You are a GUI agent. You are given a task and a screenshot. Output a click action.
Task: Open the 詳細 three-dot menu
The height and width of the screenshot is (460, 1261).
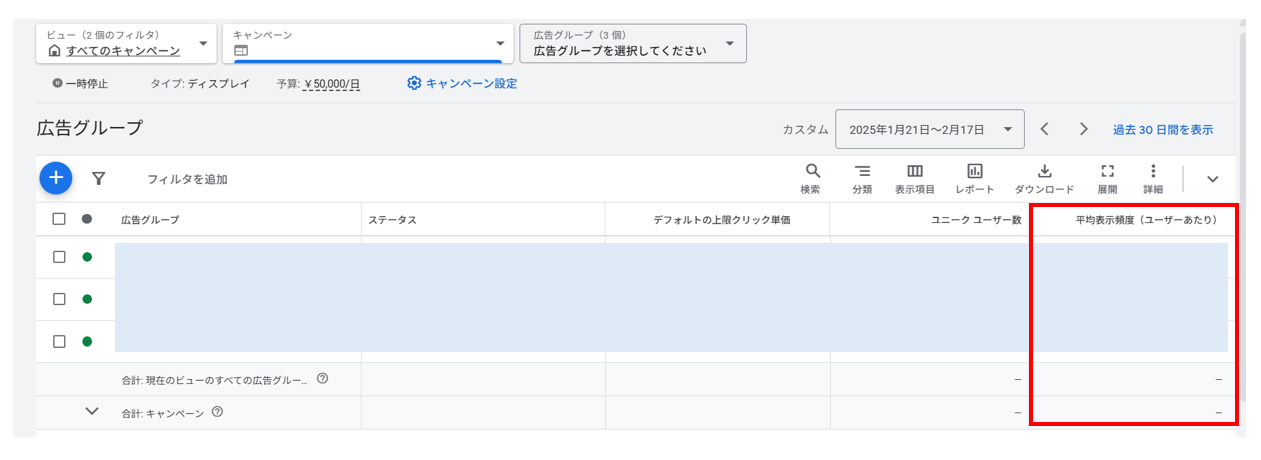[x=1153, y=171]
